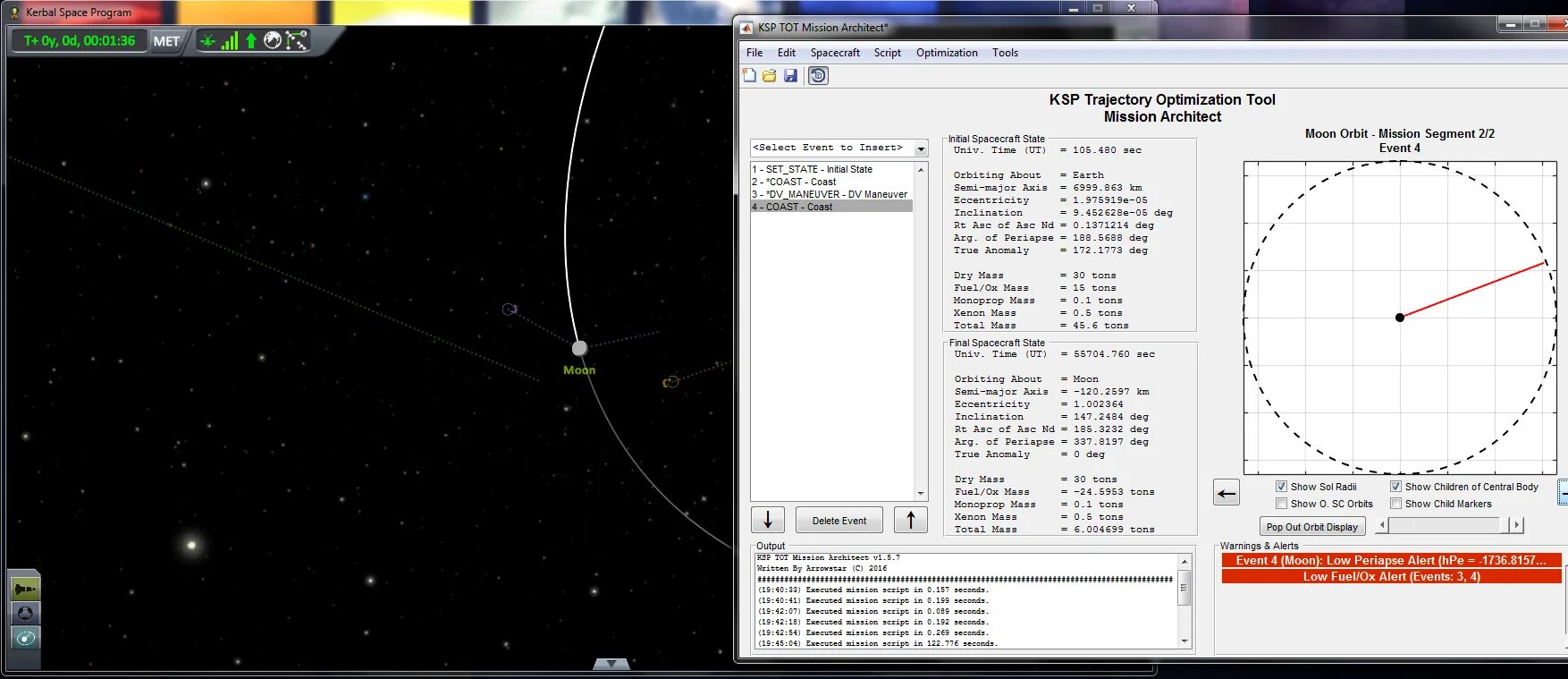This screenshot has width=1568, height=679.
Task: Click the orbit display slider right arrow
Action: coord(1517,525)
